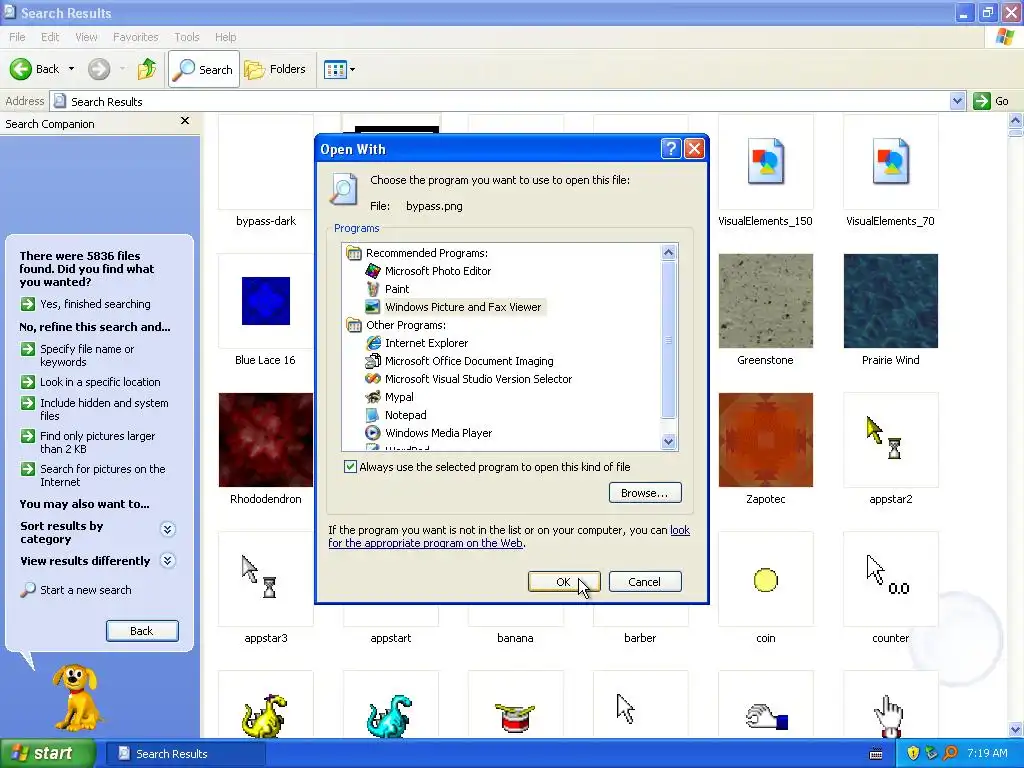Open the File menu
Screen dimensions: 1024x768
[x=17, y=37]
